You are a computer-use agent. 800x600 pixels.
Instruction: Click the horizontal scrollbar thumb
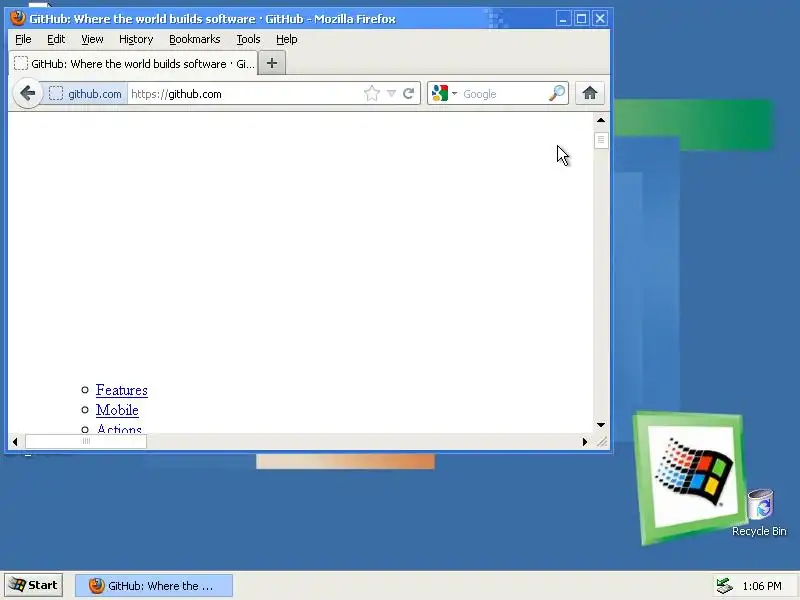[x=86, y=442]
